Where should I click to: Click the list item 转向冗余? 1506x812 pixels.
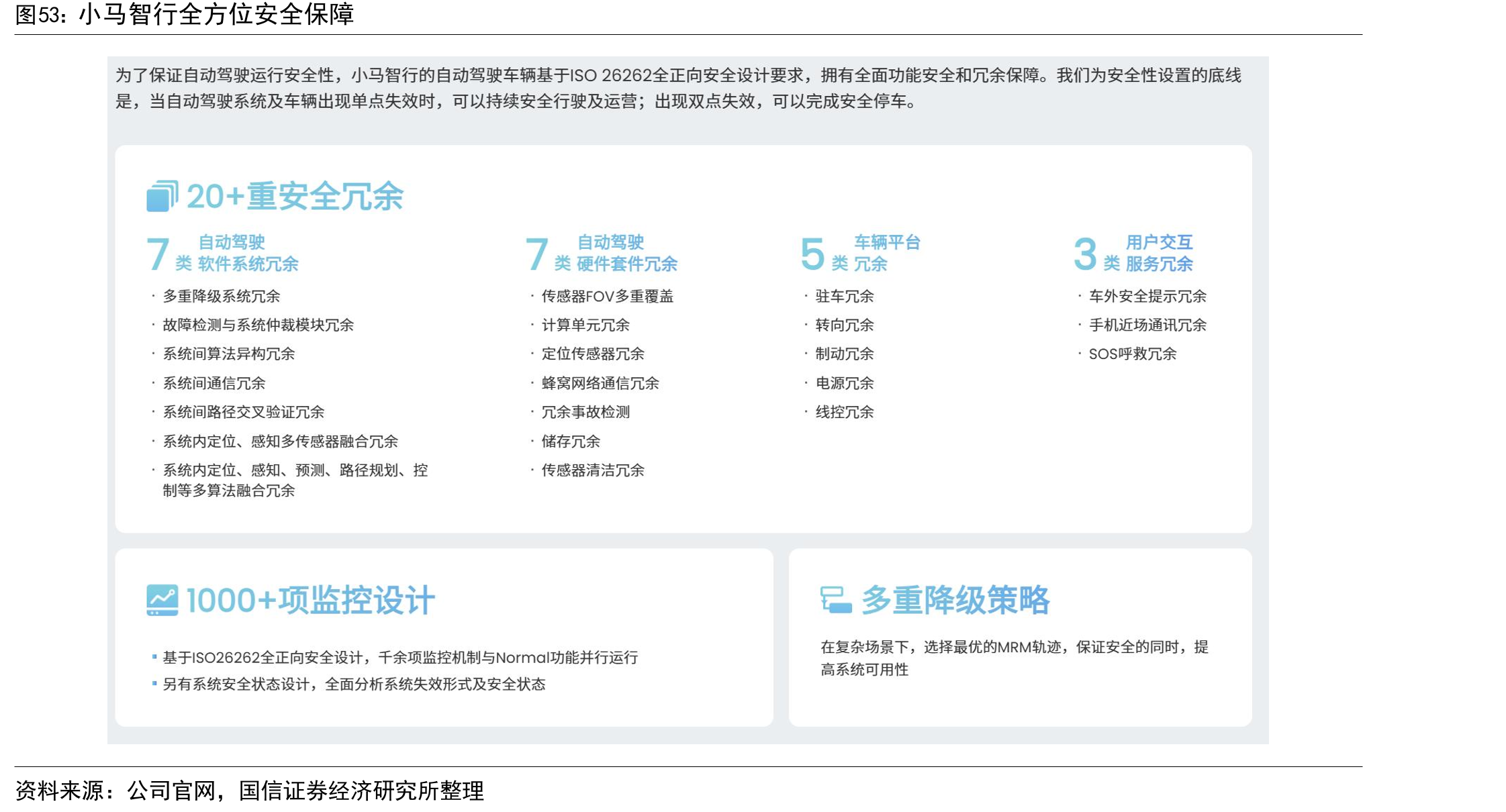point(845,325)
